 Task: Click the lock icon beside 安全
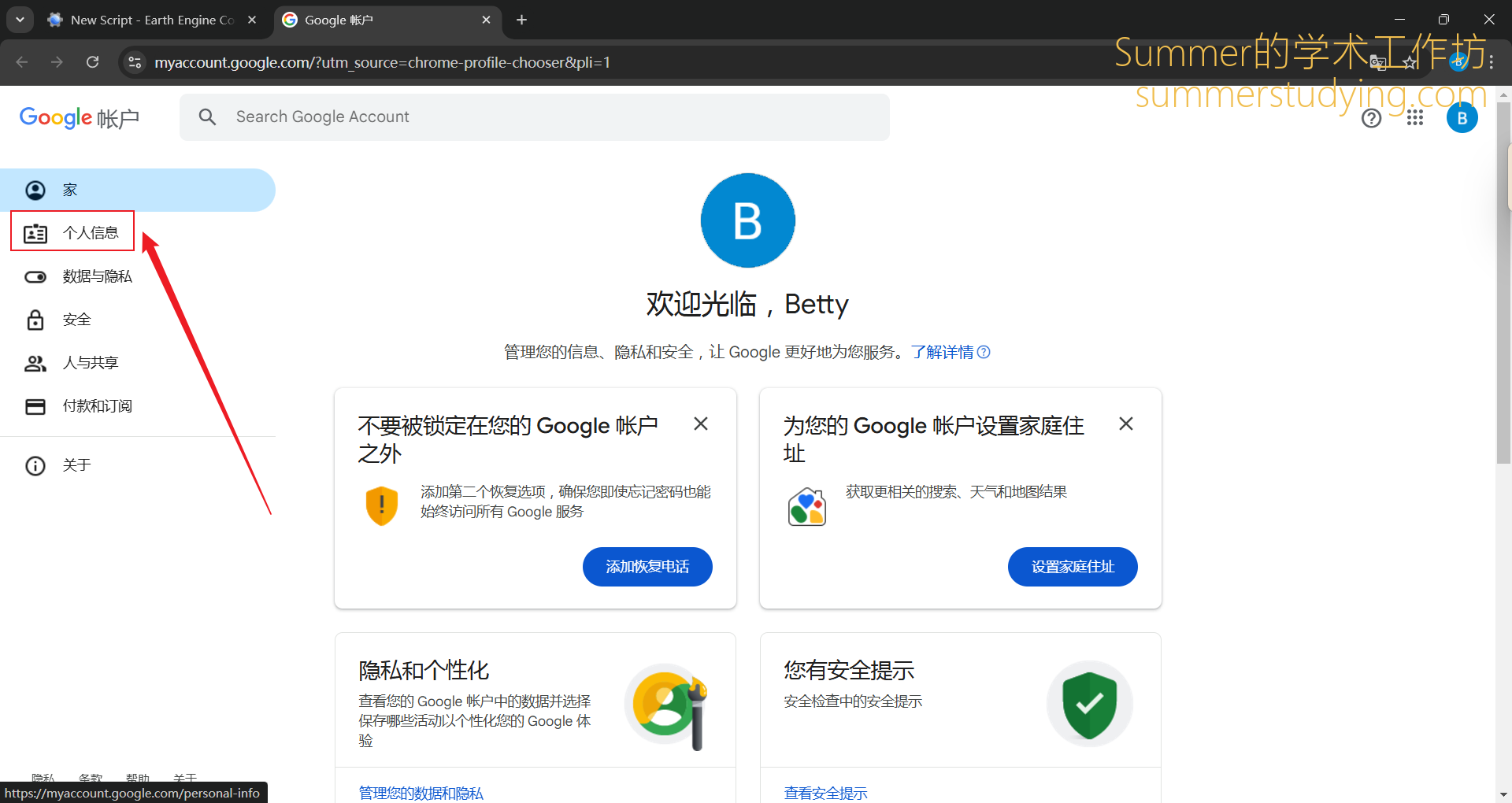click(35, 320)
